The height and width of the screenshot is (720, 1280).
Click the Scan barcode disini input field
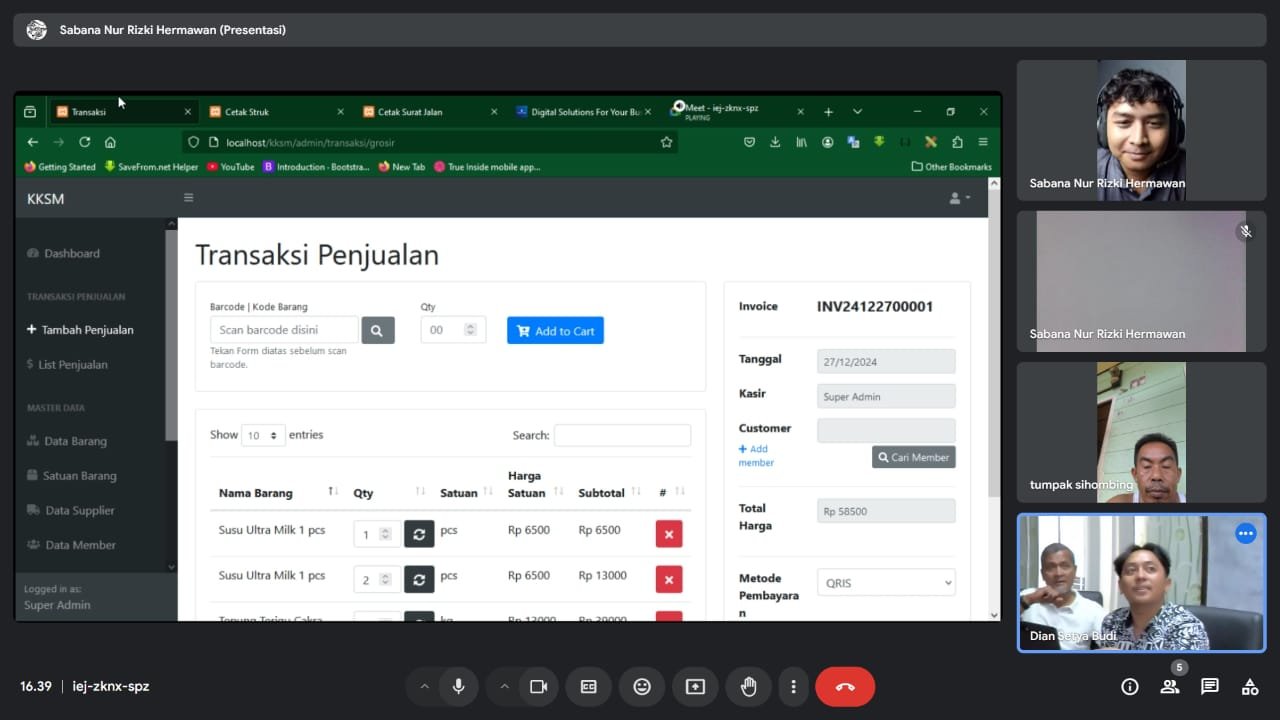(x=284, y=330)
